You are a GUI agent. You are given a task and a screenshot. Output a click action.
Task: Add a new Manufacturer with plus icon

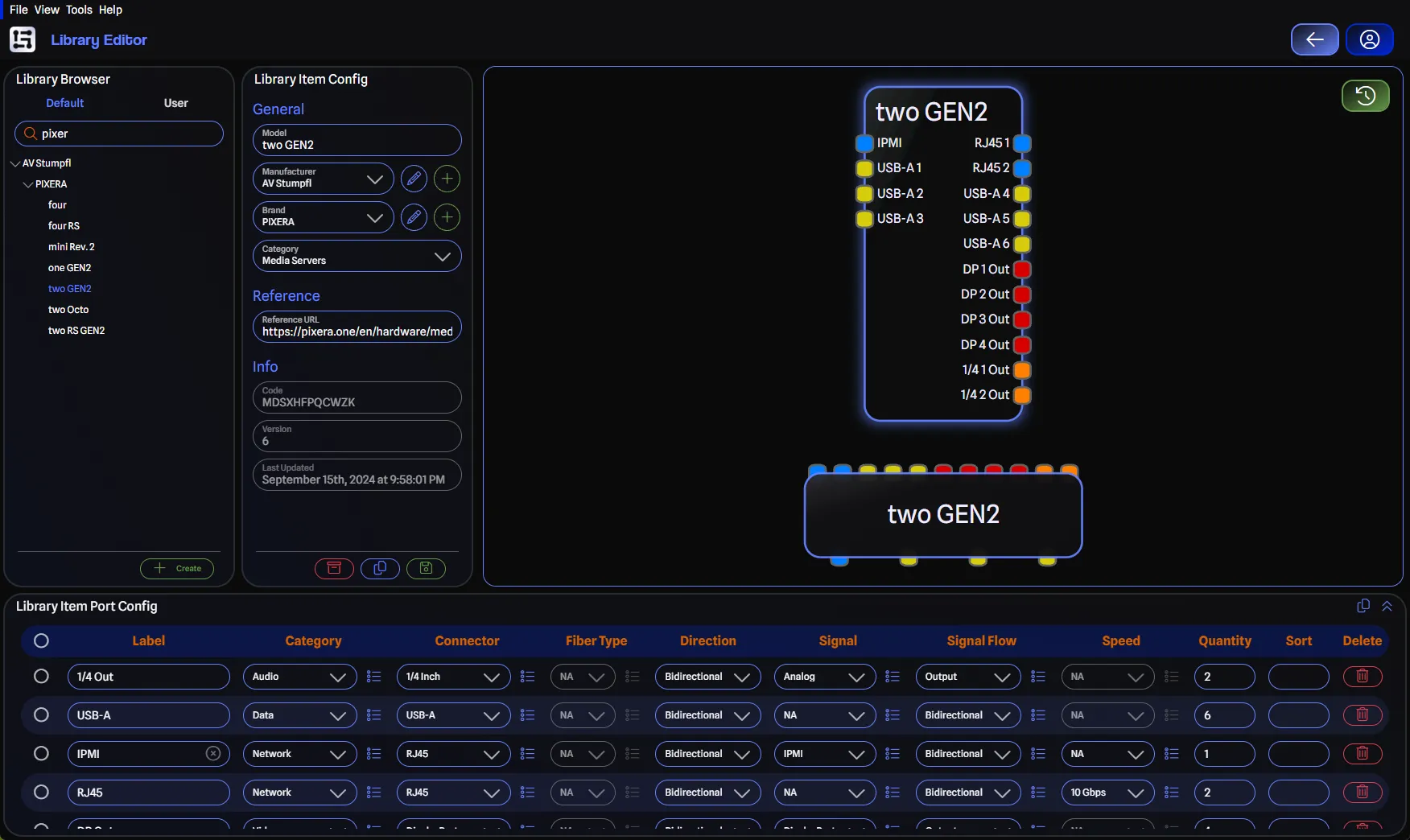(x=447, y=179)
